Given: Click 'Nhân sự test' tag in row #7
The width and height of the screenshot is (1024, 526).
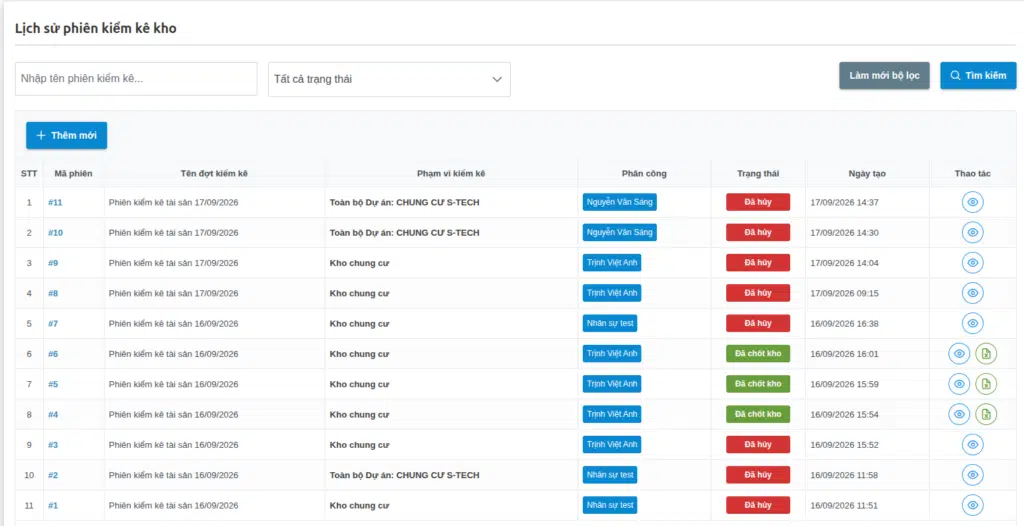Looking at the screenshot, I should (610, 323).
